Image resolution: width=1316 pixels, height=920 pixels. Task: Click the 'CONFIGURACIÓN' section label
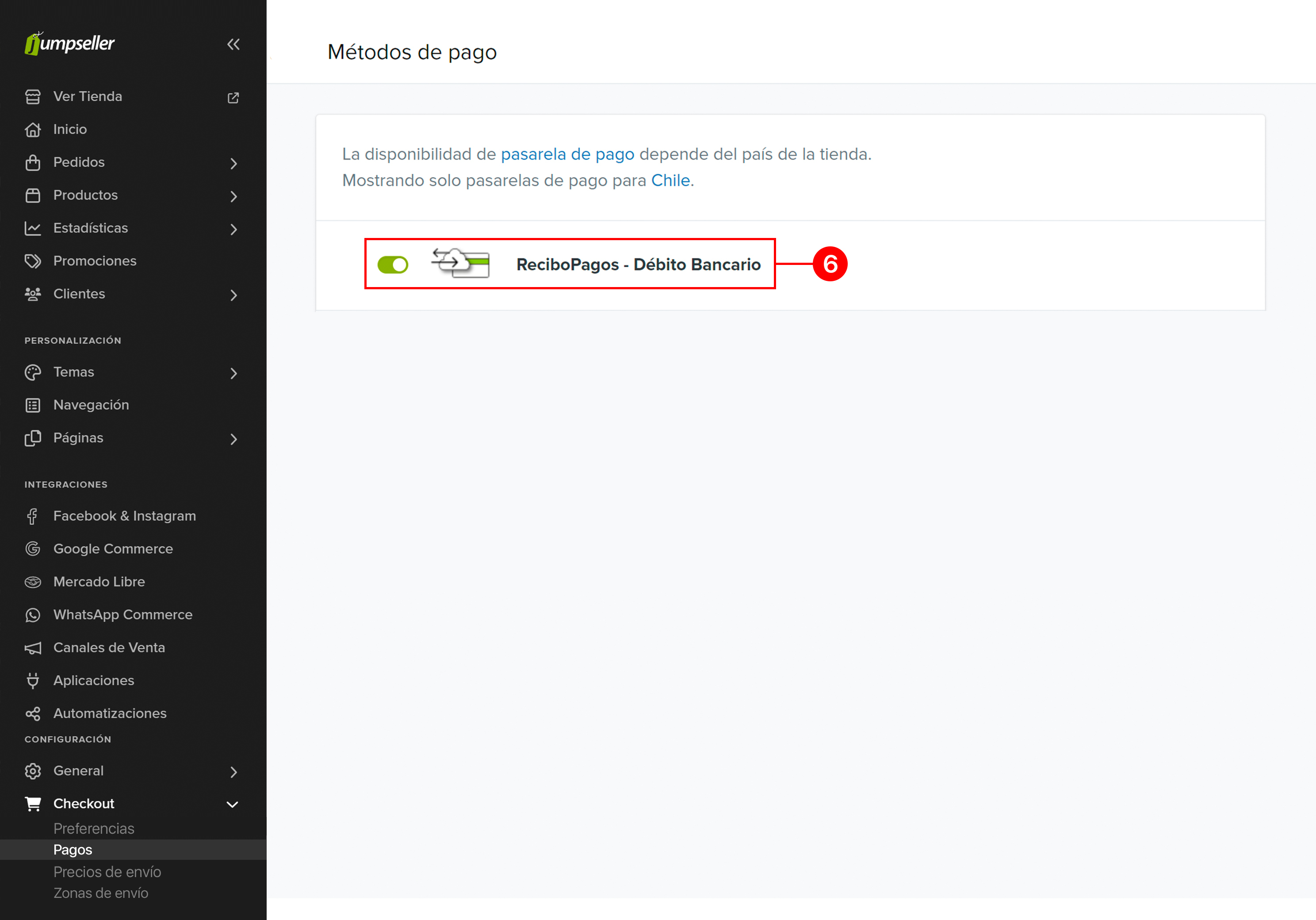pyautogui.click(x=68, y=740)
